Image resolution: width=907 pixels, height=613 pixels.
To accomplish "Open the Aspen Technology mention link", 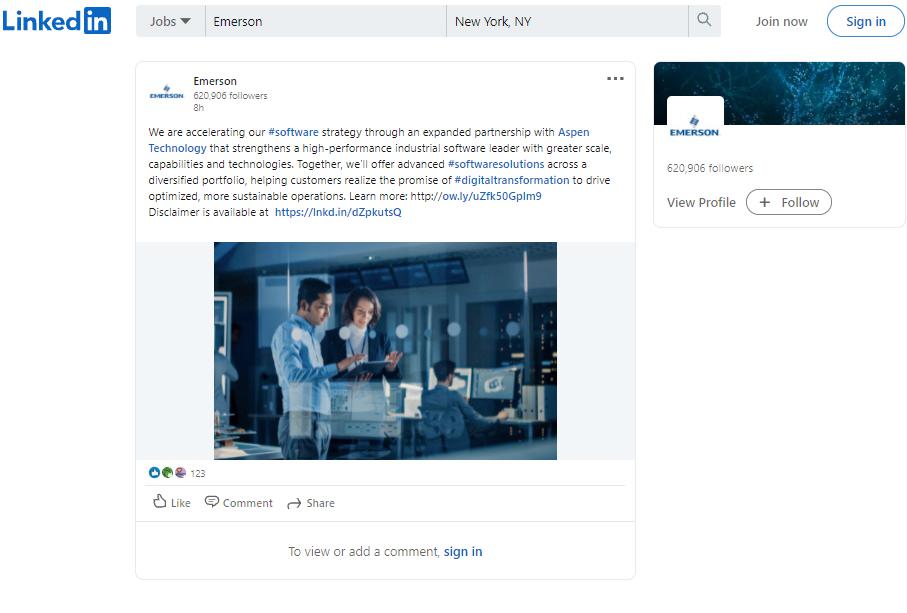I will [573, 132].
